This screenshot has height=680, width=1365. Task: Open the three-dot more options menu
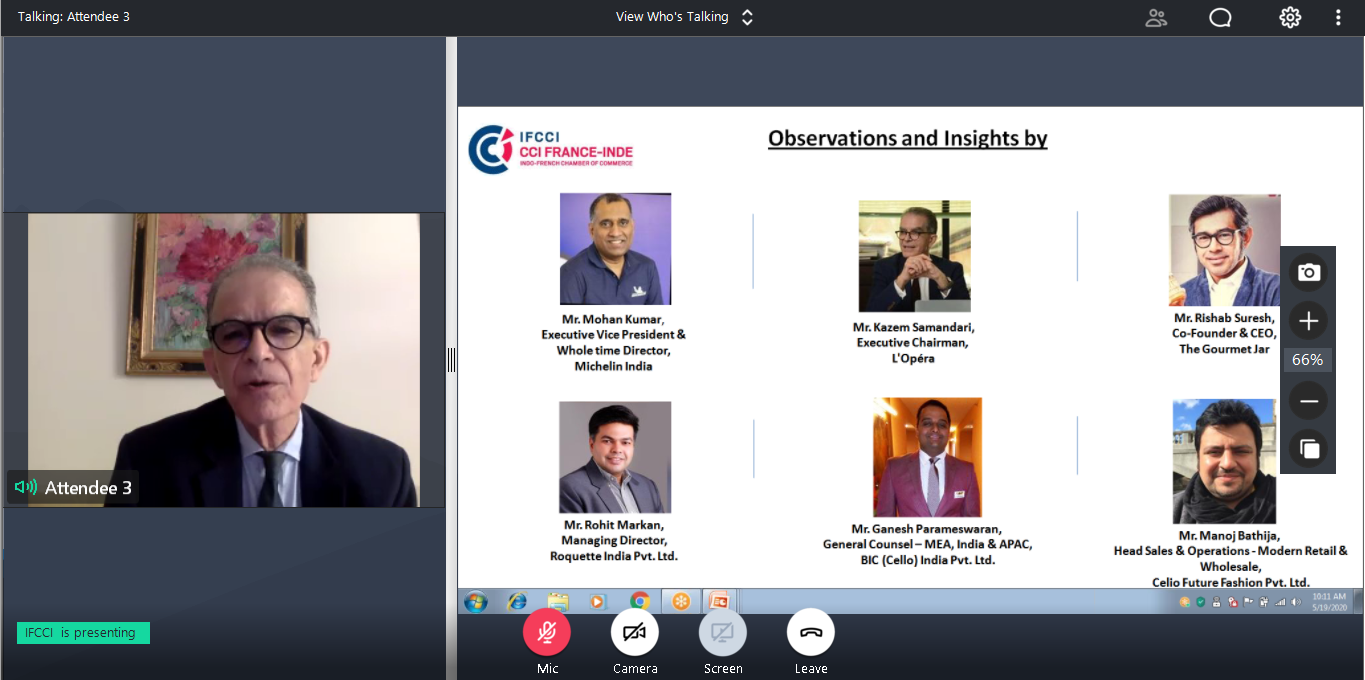[1338, 17]
